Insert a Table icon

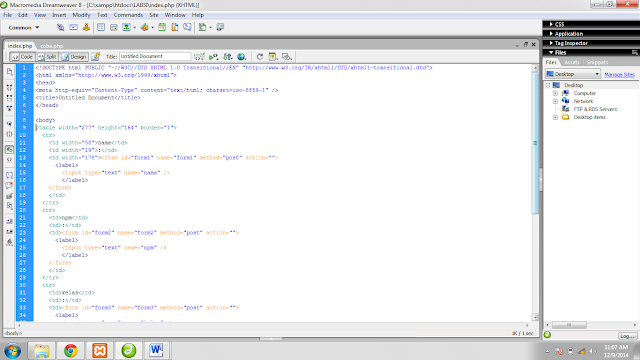click(x=101, y=27)
